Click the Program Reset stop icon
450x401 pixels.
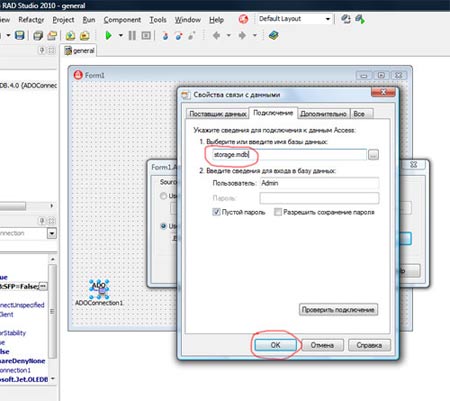pyautogui.click(x=146, y=35)
